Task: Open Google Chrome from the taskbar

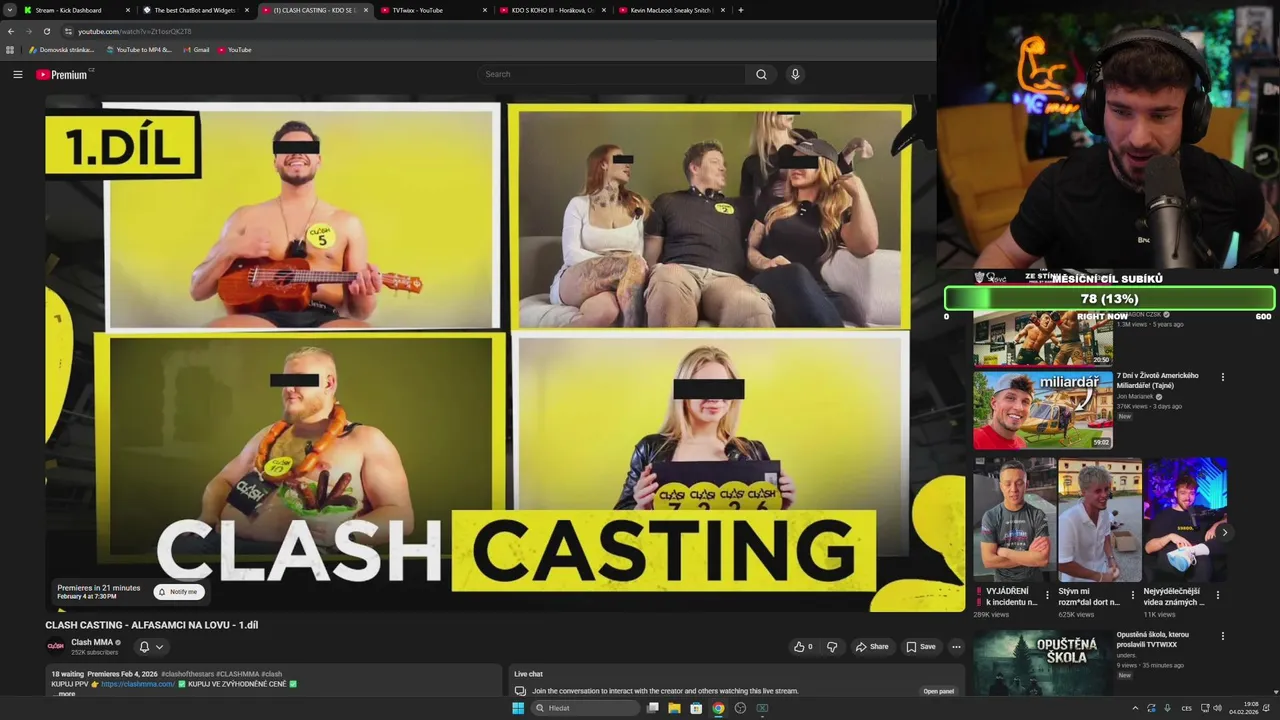Action: pos(718,708)
